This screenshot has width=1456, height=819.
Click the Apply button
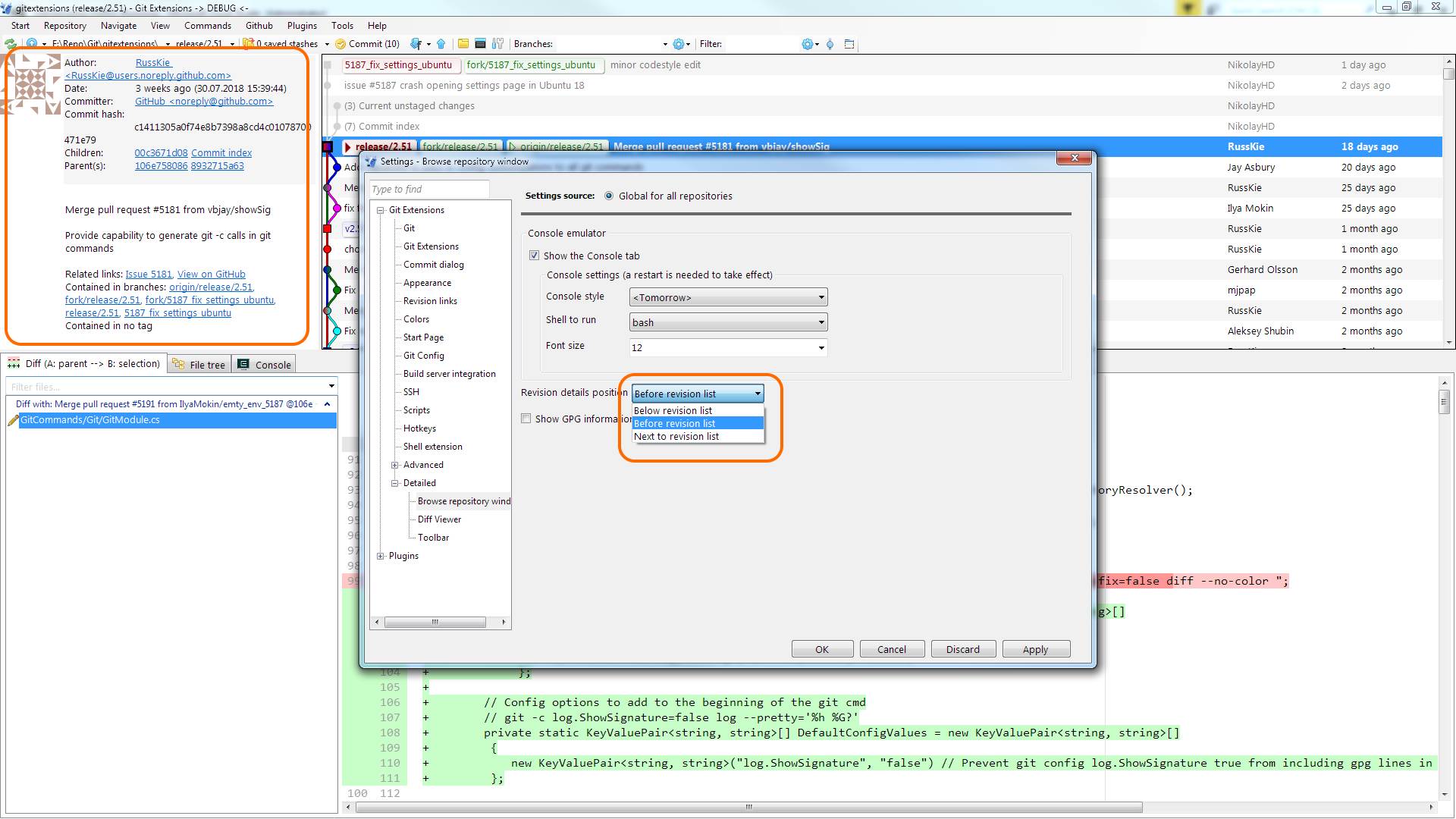point(1036,649)
